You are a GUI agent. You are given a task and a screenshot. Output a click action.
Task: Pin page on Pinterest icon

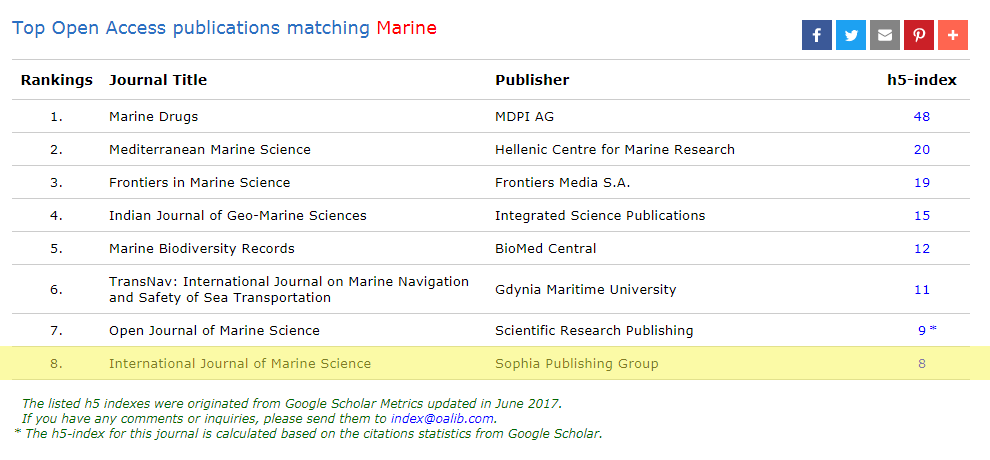point(919,35)
